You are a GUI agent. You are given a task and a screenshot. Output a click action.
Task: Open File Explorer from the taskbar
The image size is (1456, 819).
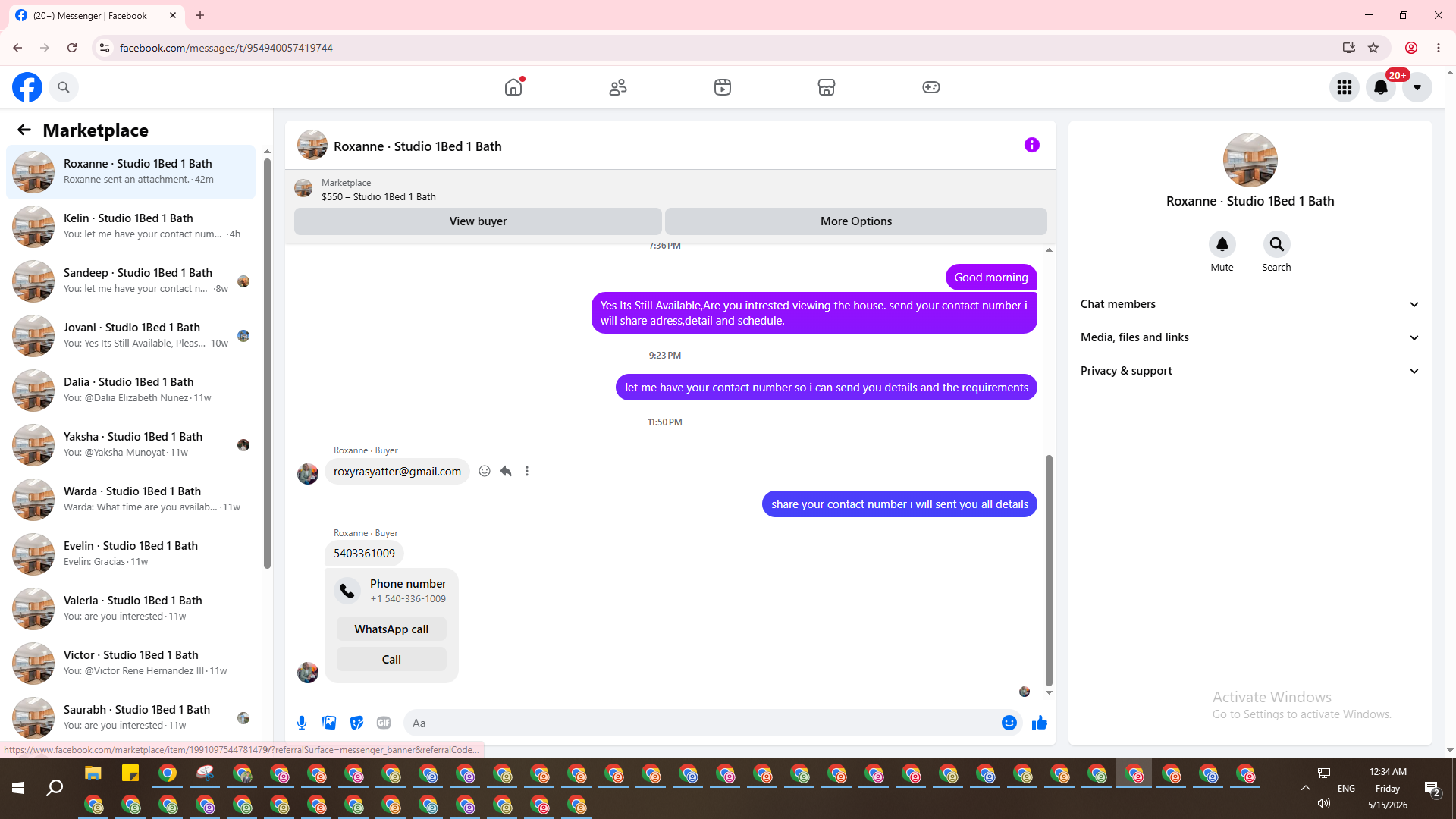pyautogui.click(x=93, y=773)
